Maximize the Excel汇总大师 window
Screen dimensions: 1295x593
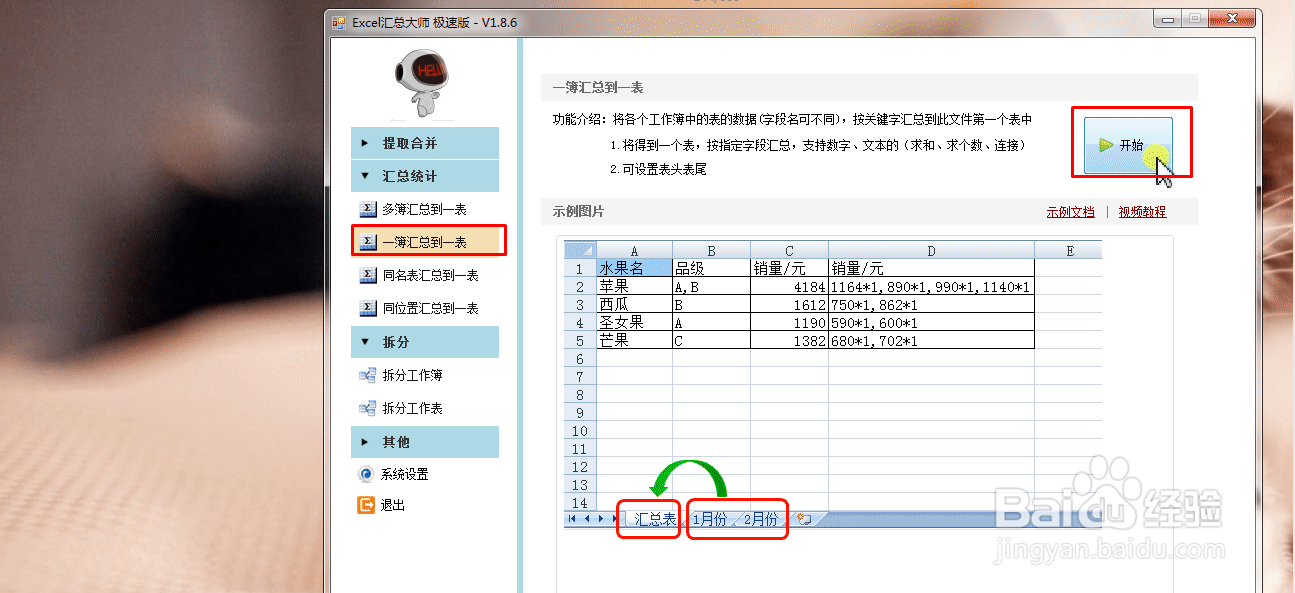coord(1193,18)
